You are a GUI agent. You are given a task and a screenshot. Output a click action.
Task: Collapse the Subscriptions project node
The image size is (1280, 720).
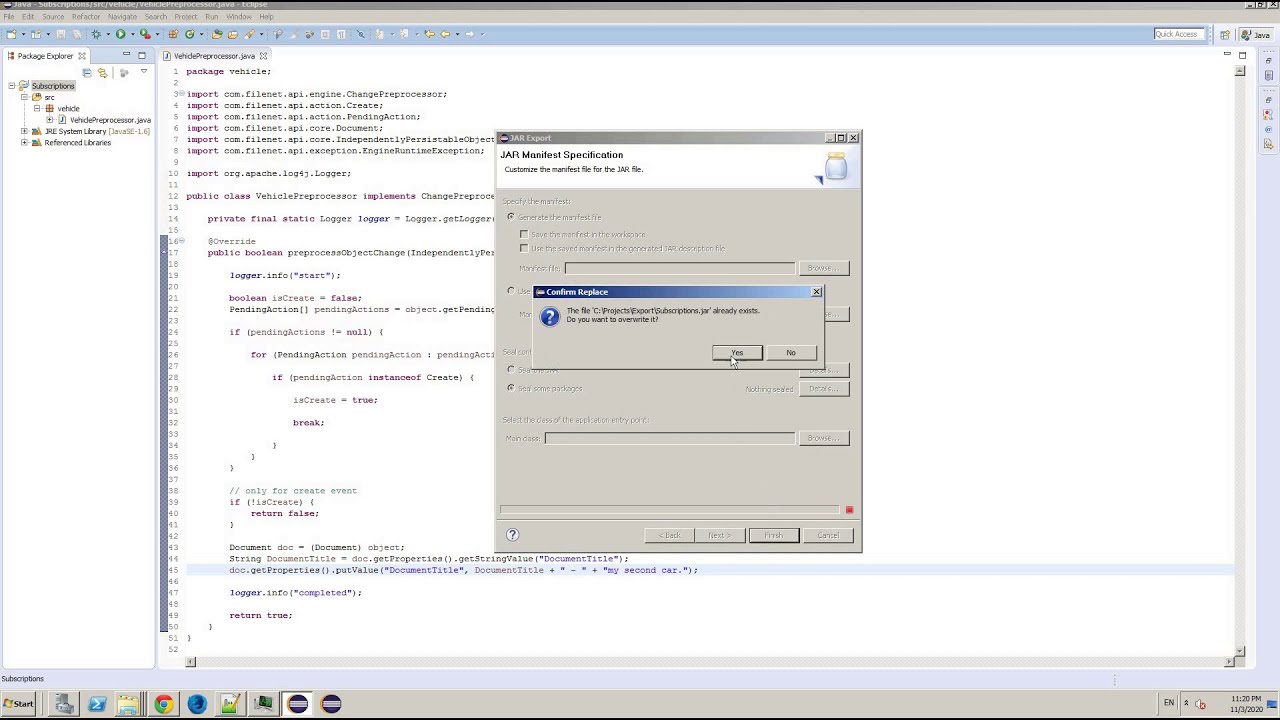click(12, 86)
